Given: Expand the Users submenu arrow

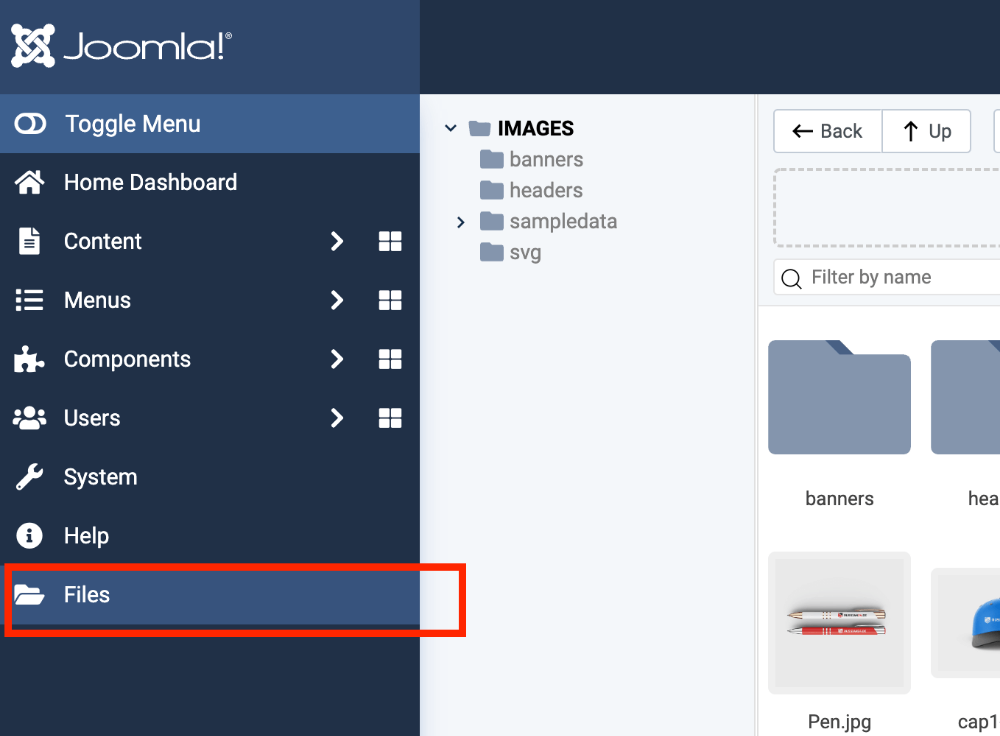Looking at the screenshot, I should 337,419.
